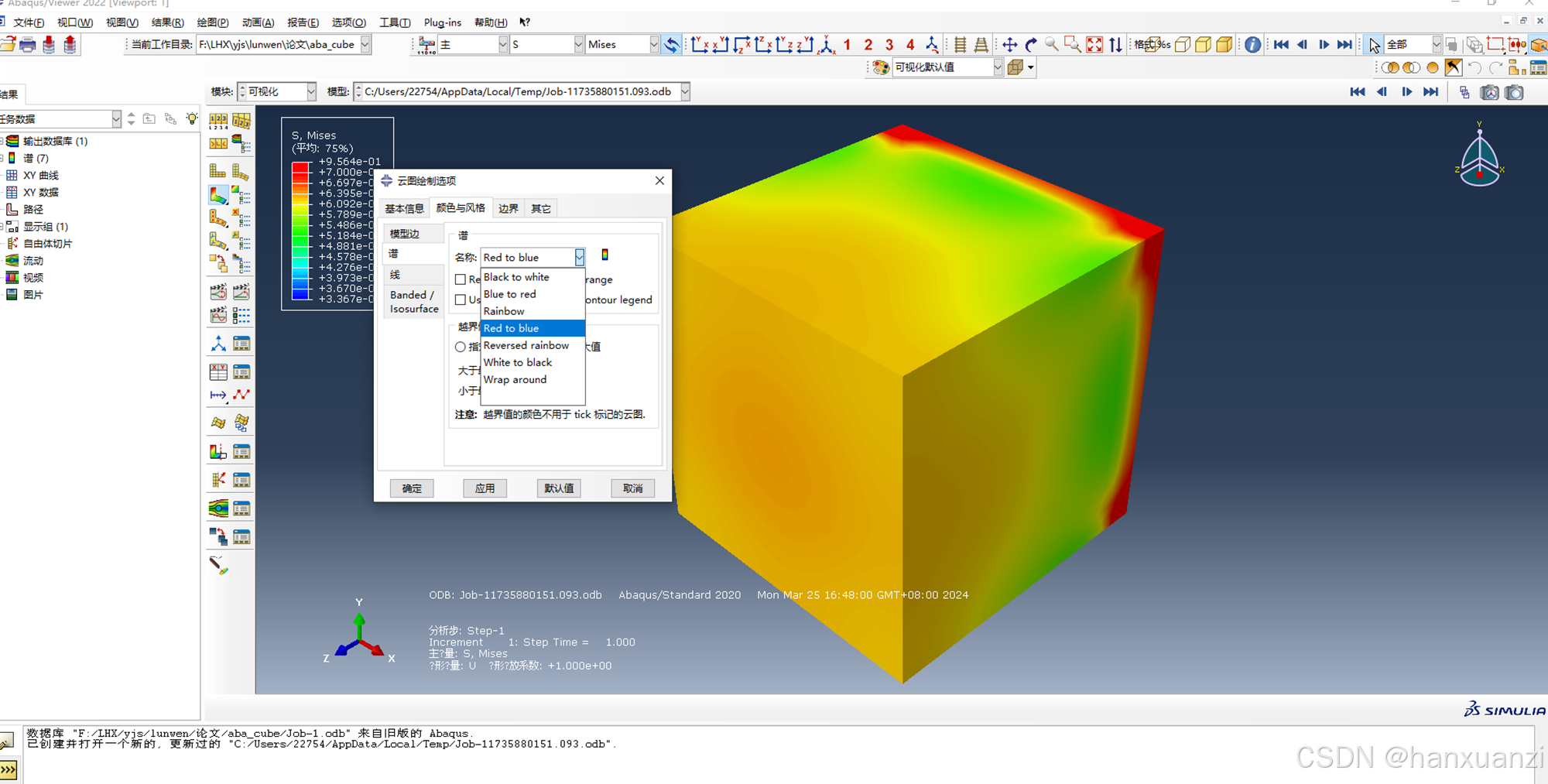Image resolution: width=1548 pixels, height=784 pixels.
Task: Open the S output variable dropdown
Action: (578, 45)
